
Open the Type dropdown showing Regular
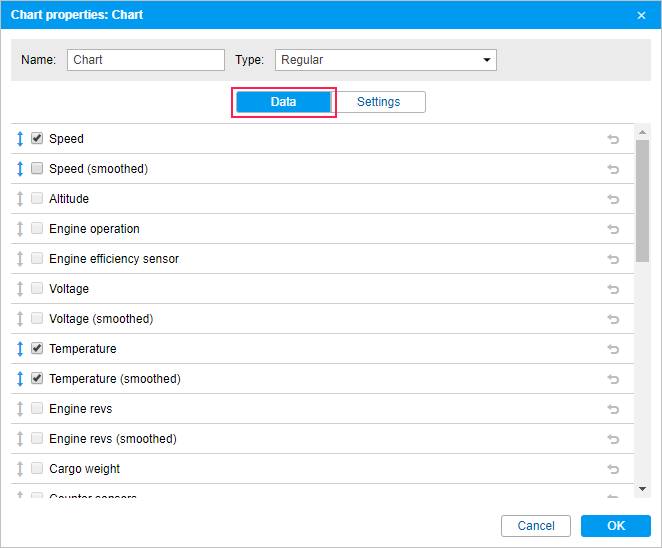385,60
